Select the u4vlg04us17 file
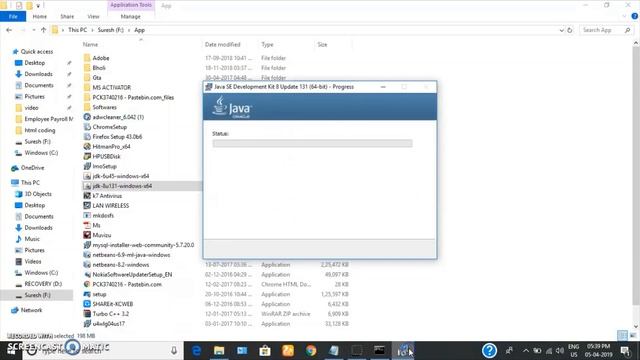The image size is (640, 360). tap(109, 324)
